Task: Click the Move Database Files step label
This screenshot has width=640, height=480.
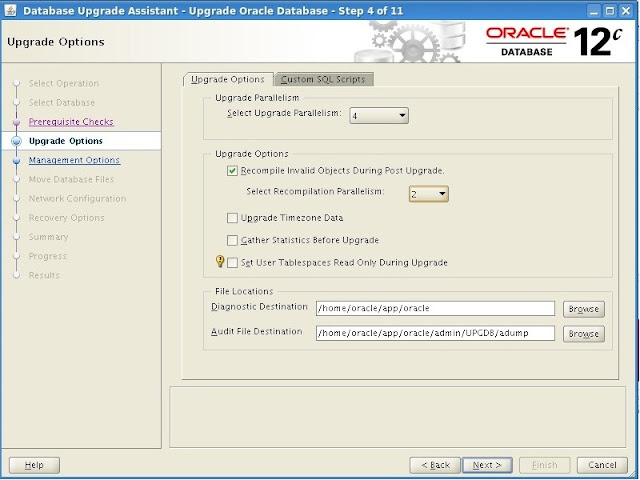Action: coord(71,179)
